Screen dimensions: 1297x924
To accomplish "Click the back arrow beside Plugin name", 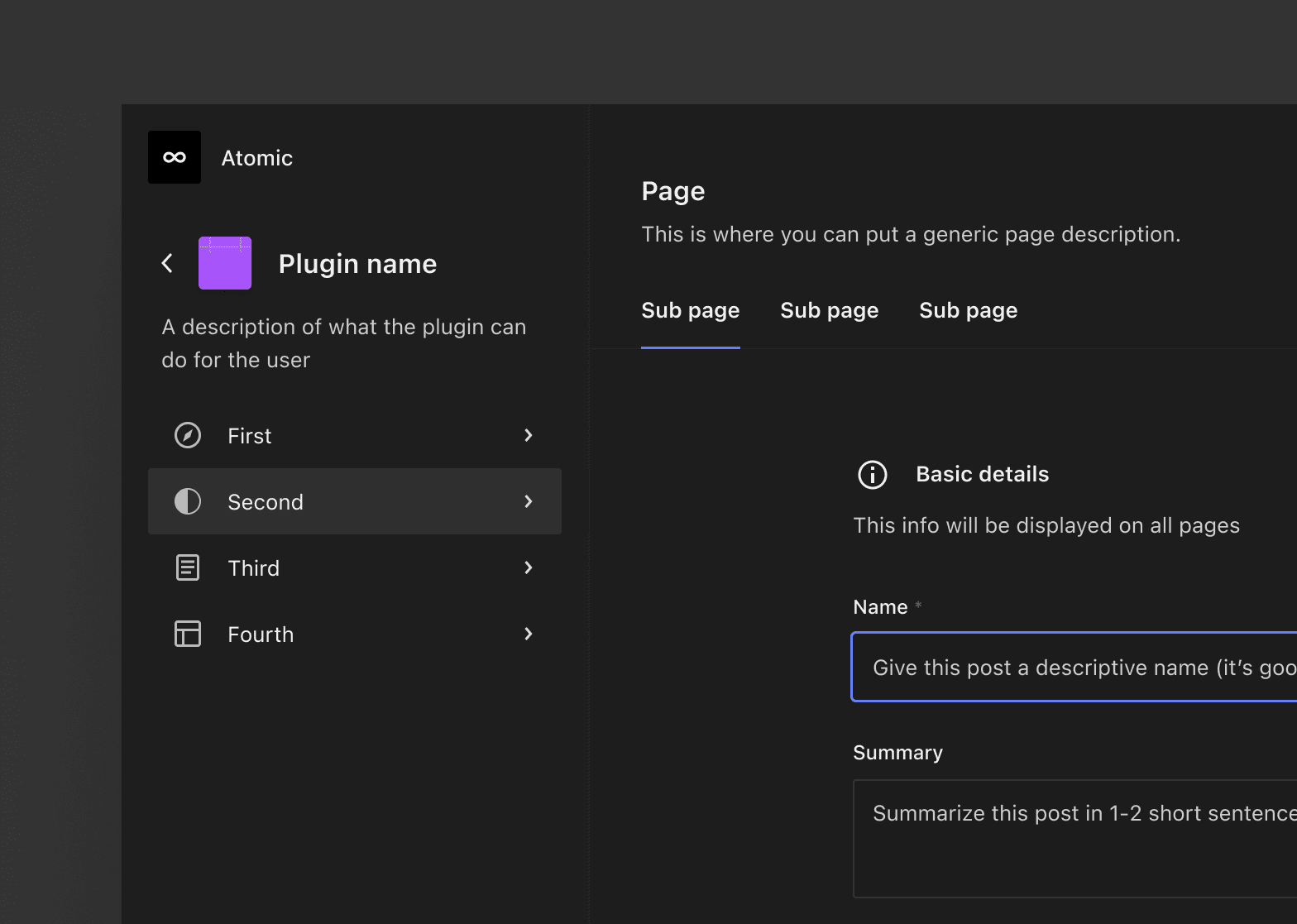I will 167,263.
